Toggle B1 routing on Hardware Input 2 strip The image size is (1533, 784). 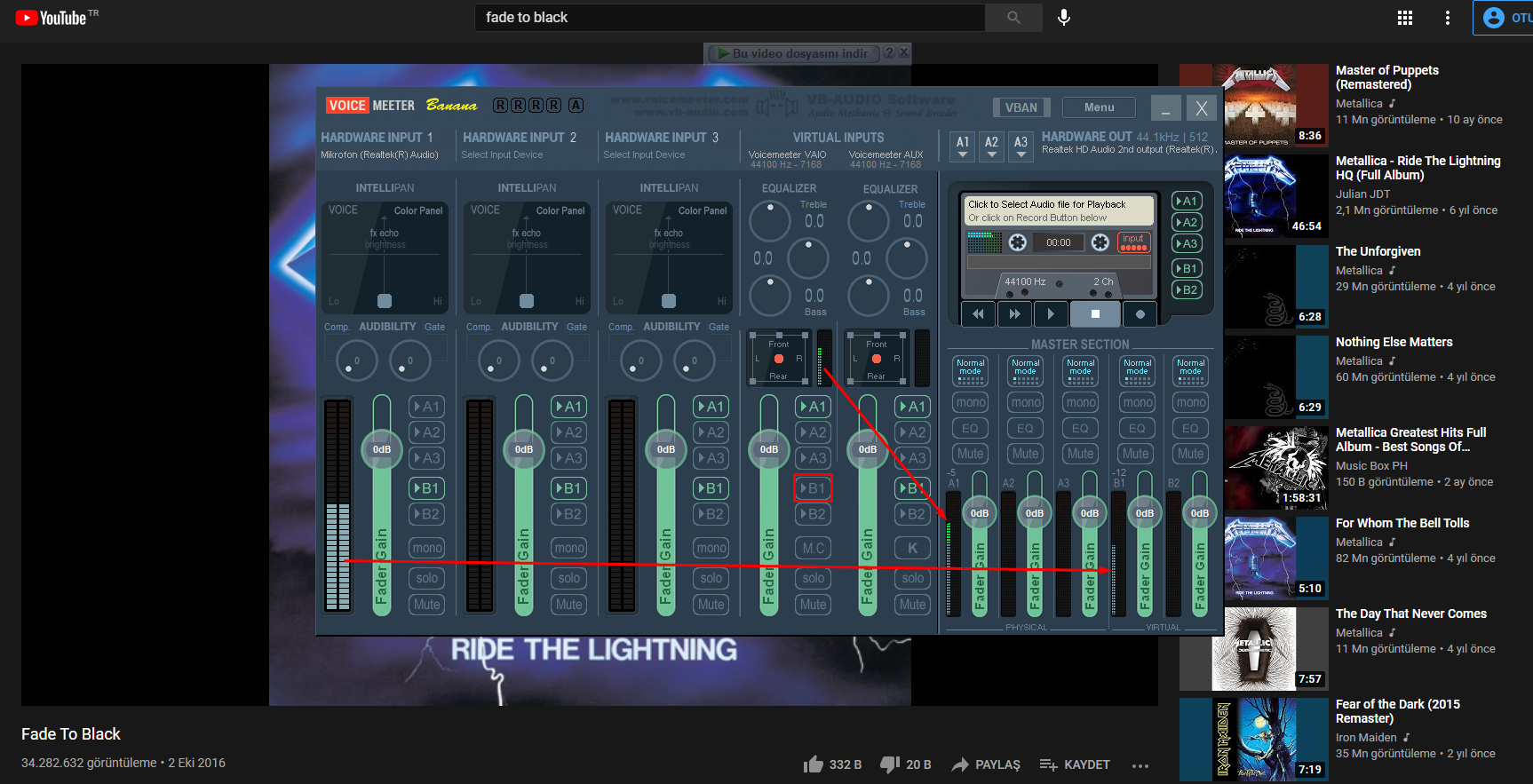[569, 488]
